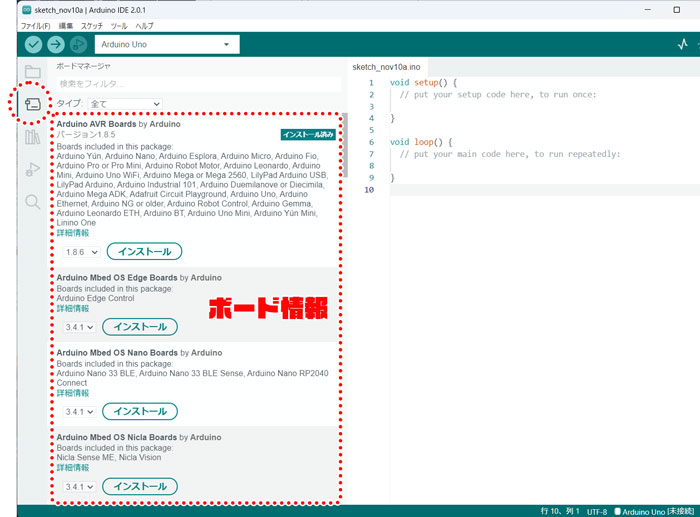Click the connection indicator beside Arduino Uno status
This screenshot has width=700, height=517.
pos(617,511)
